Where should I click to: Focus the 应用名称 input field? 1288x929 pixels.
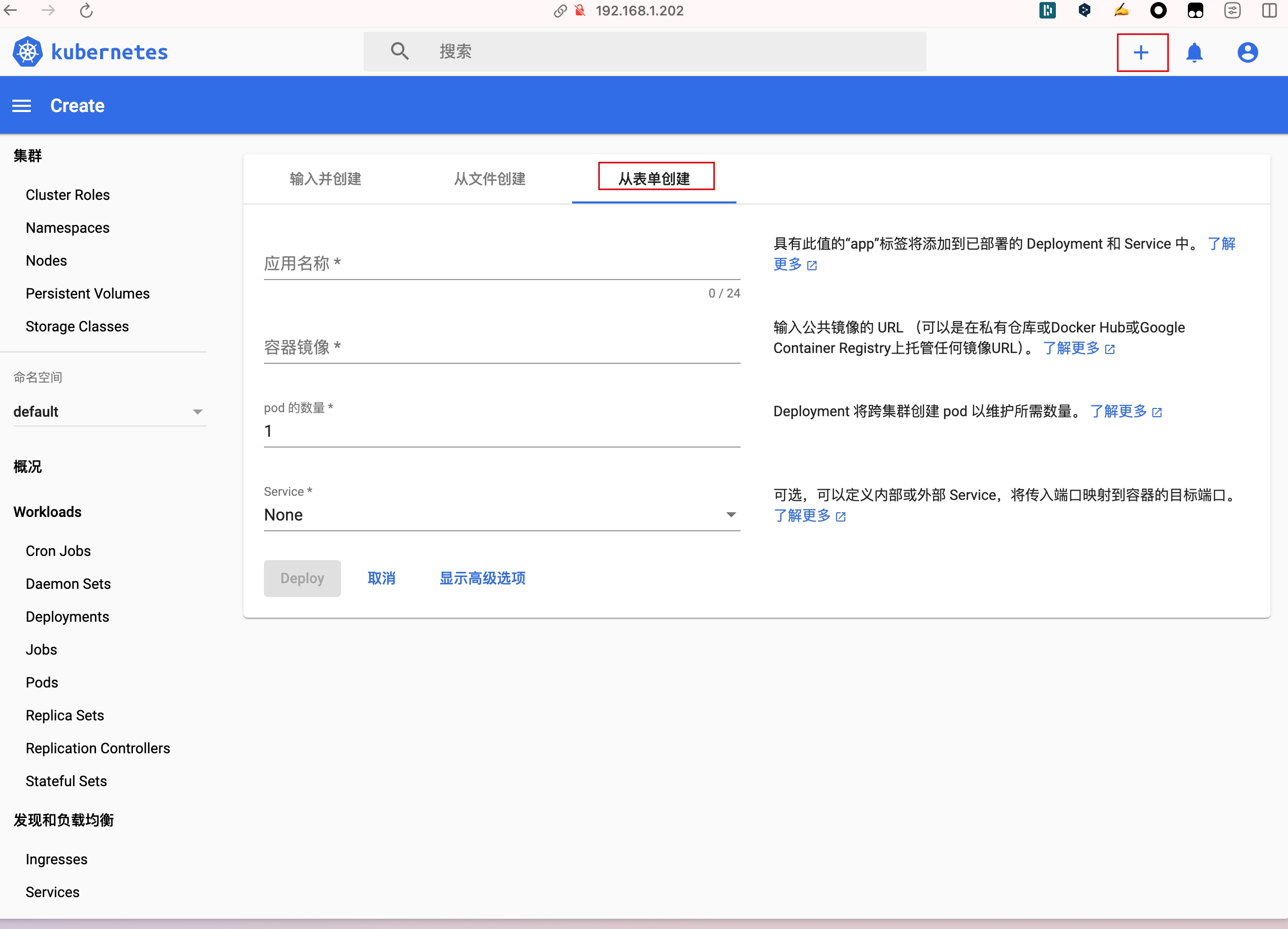pos(501,263)
